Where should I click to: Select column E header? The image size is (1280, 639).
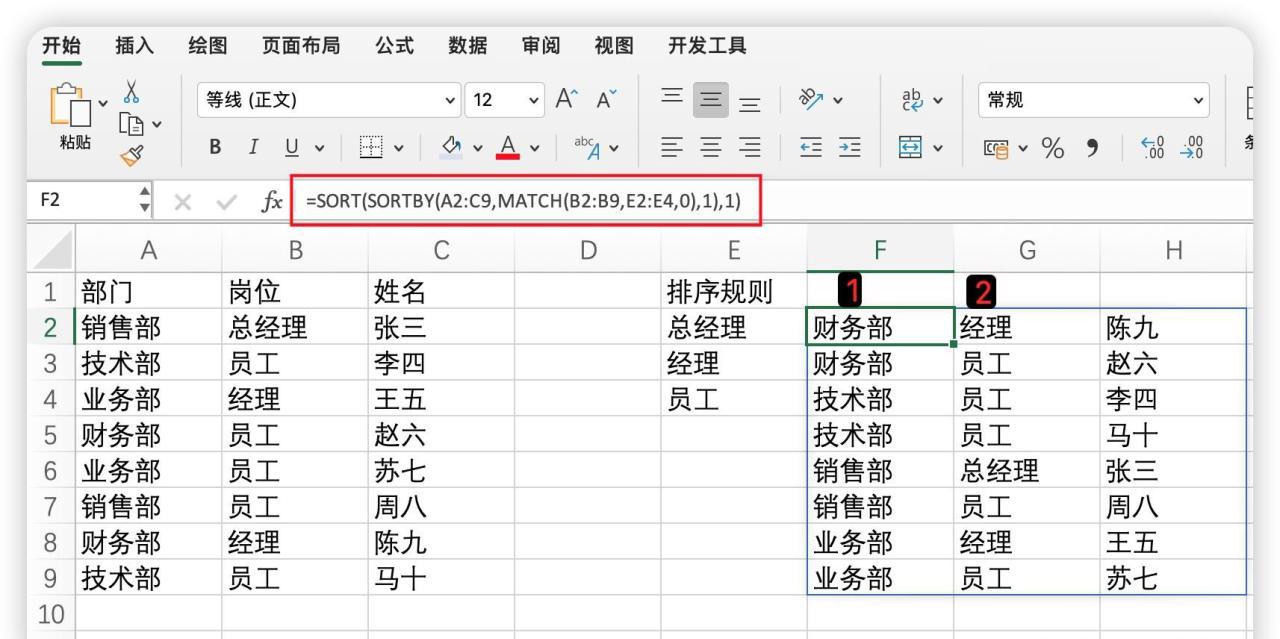(734, 249)
